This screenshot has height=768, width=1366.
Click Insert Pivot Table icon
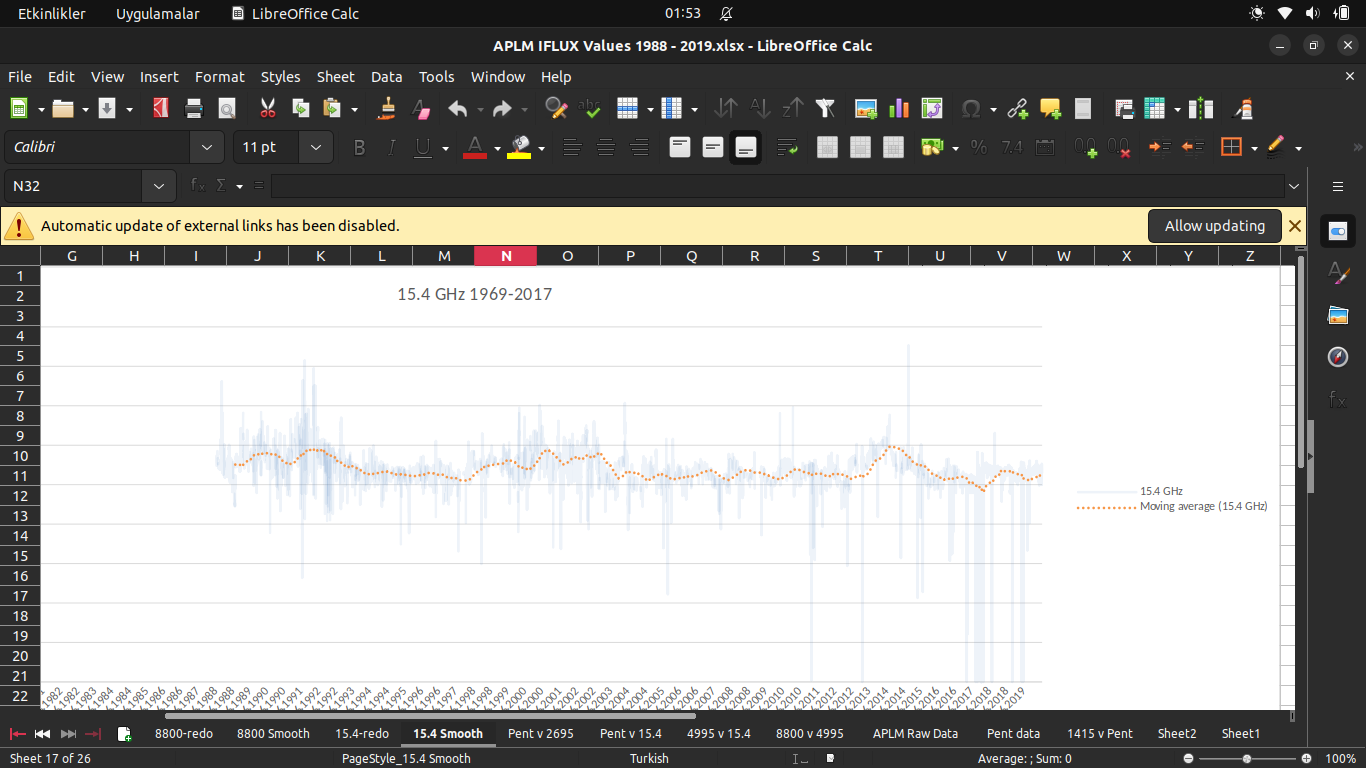point(932,109)
